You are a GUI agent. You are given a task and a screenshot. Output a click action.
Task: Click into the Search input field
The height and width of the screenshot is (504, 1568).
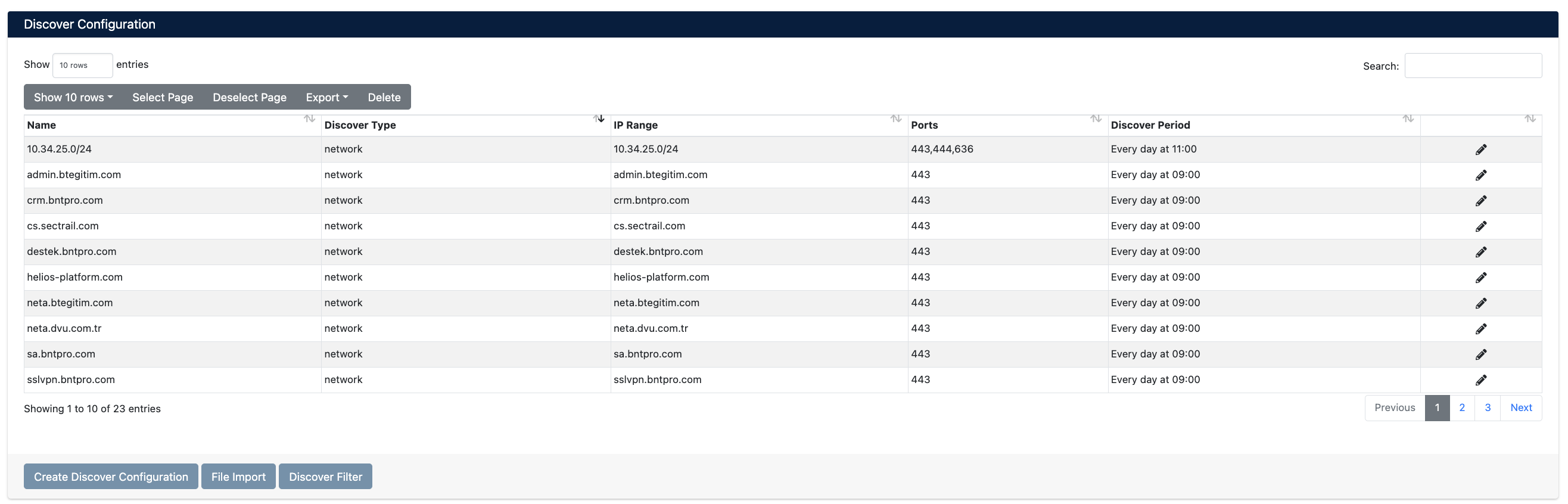click(x=1473, y=66)
